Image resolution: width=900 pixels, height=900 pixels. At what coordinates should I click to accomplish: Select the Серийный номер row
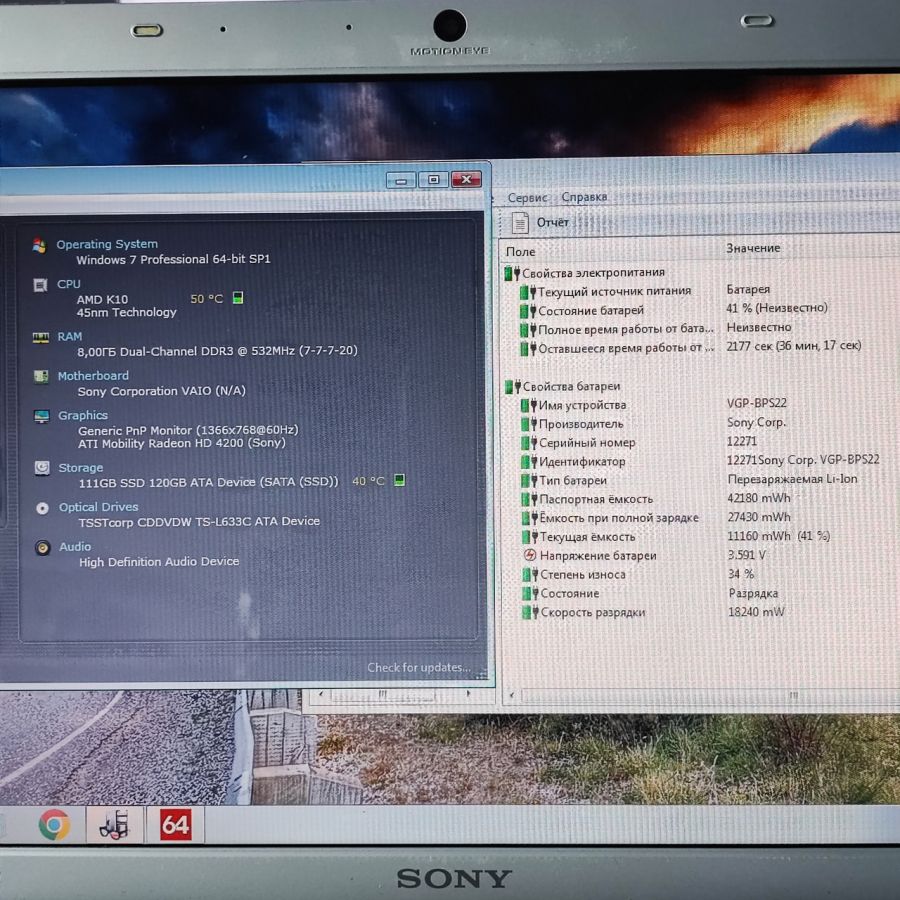(x=700, y=442)
